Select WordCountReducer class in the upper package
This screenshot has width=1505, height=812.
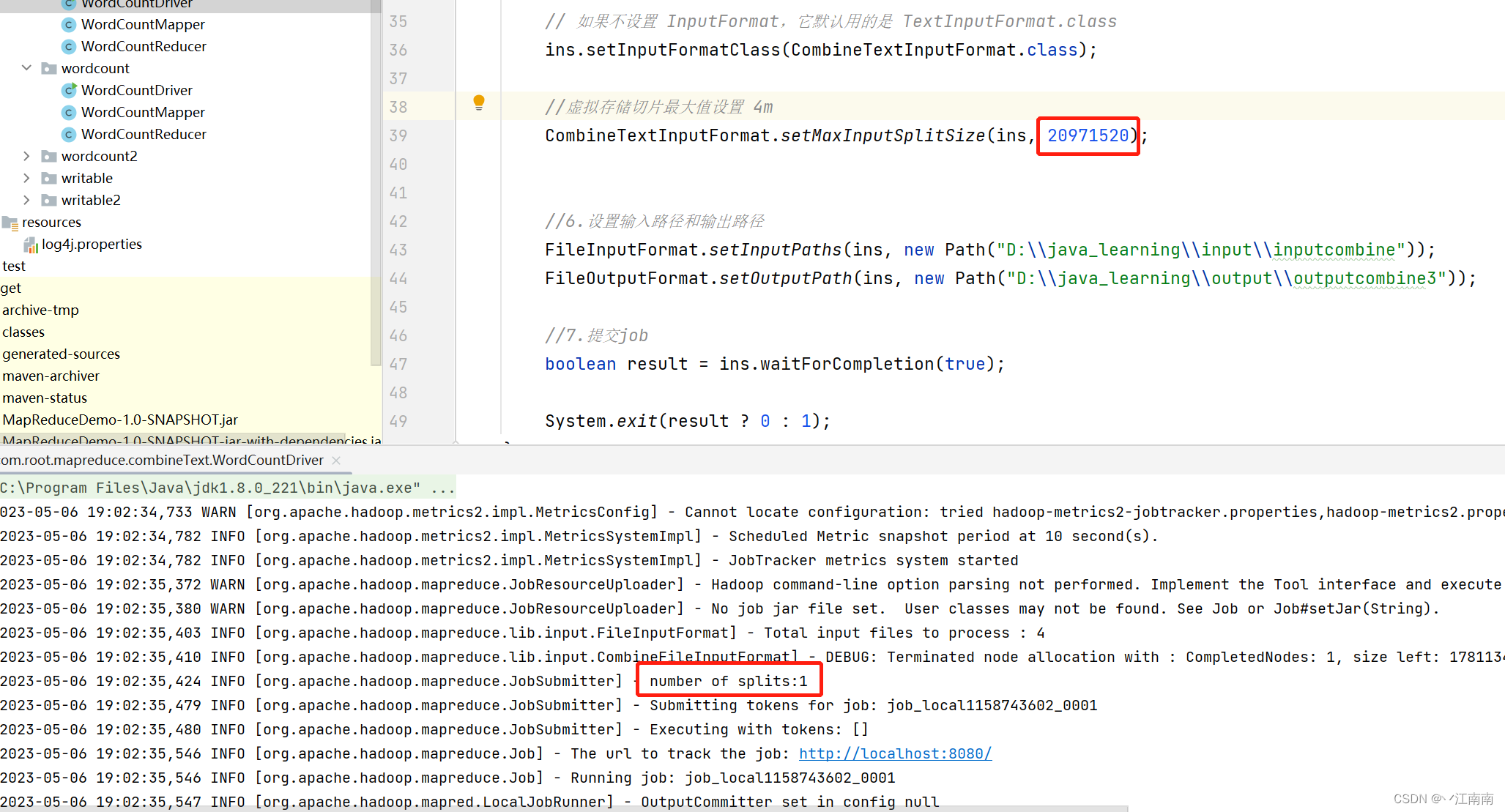(x=144, y=46)
